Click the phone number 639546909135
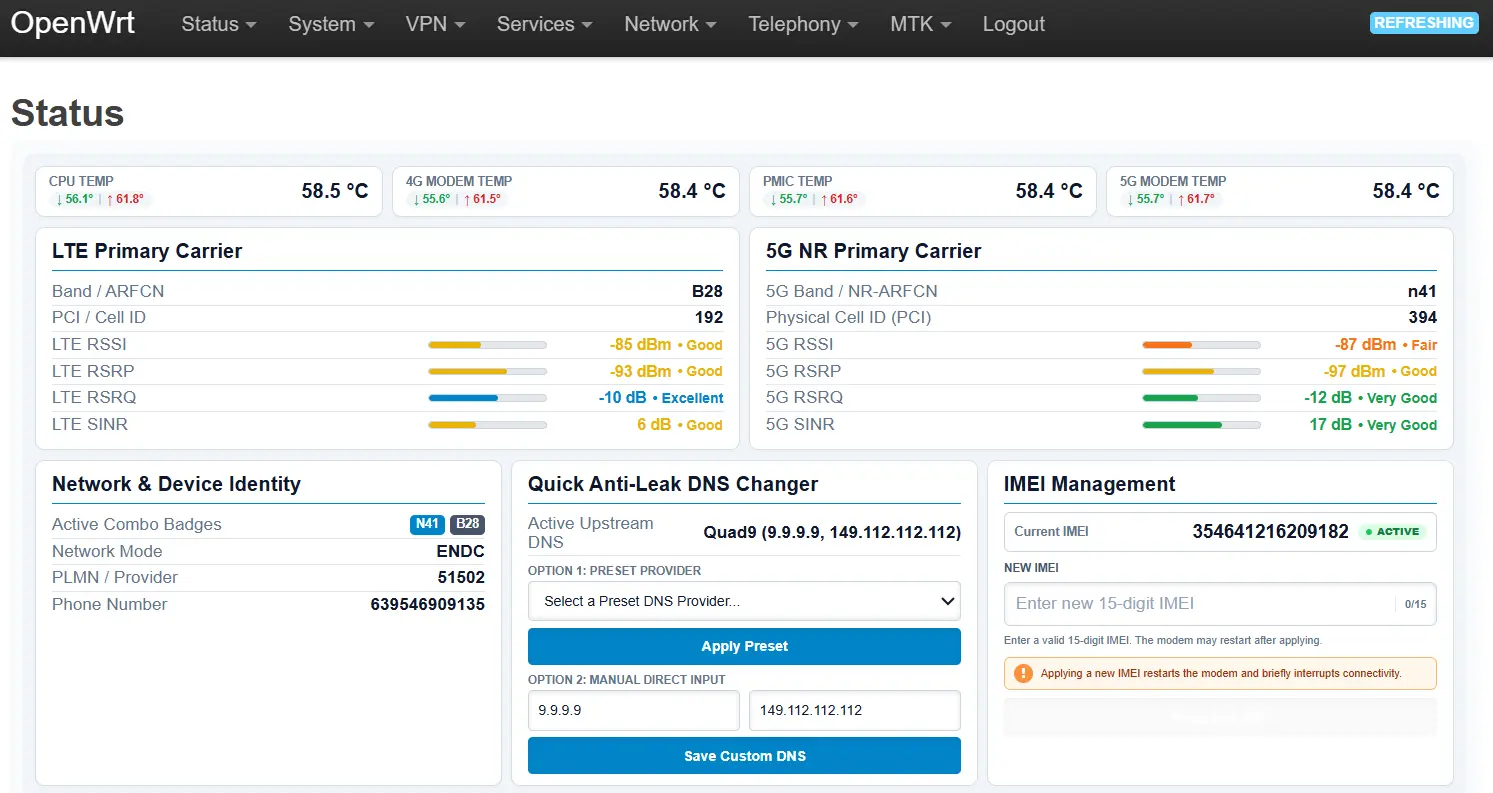The height and width of the screenshot is (793, 1493). 427,604
